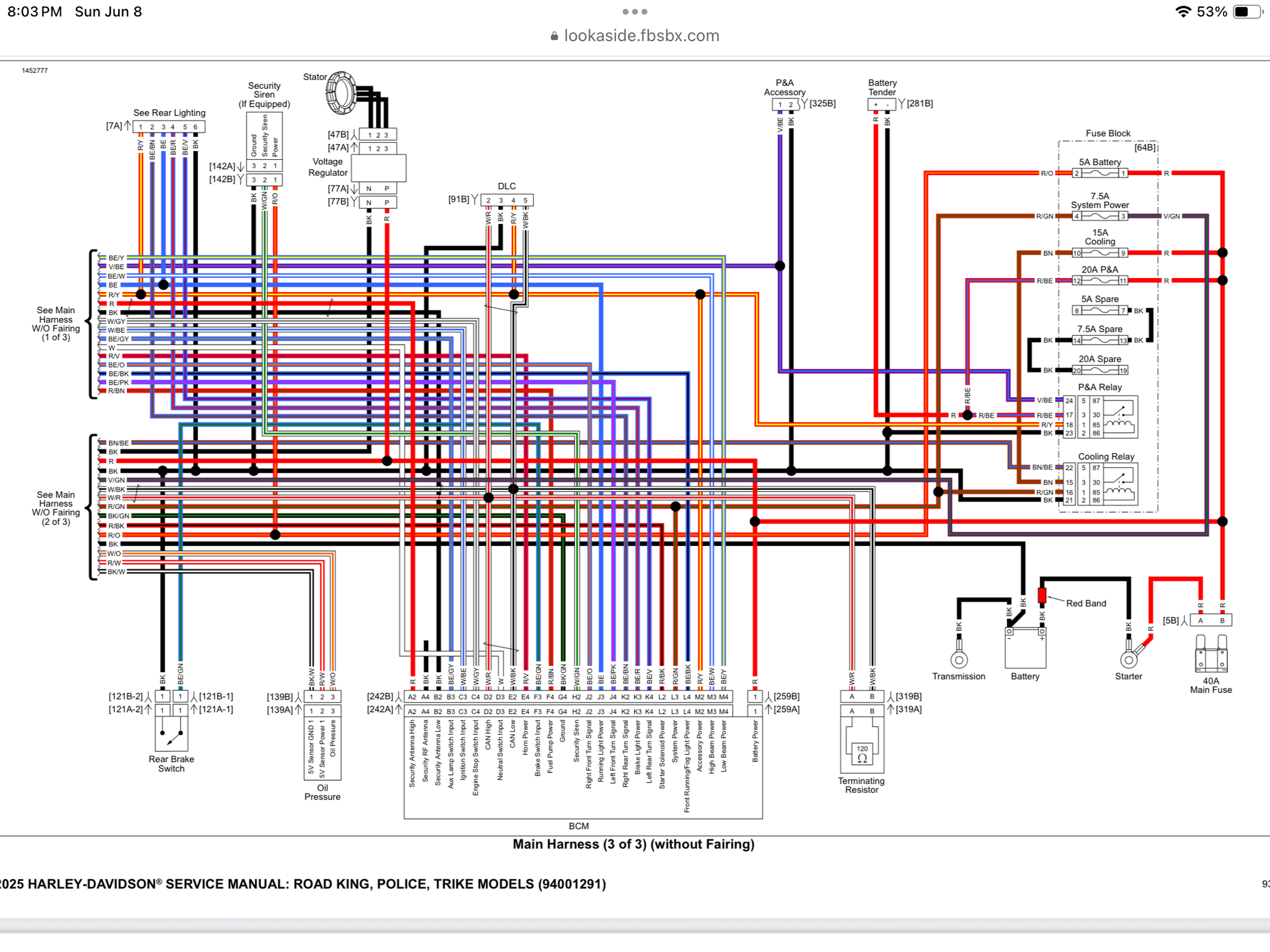Tap the Main Harness (3 of 3) title
Image resolution: width=1270 pixels, height=952 pixels.
tap(633, 844)
